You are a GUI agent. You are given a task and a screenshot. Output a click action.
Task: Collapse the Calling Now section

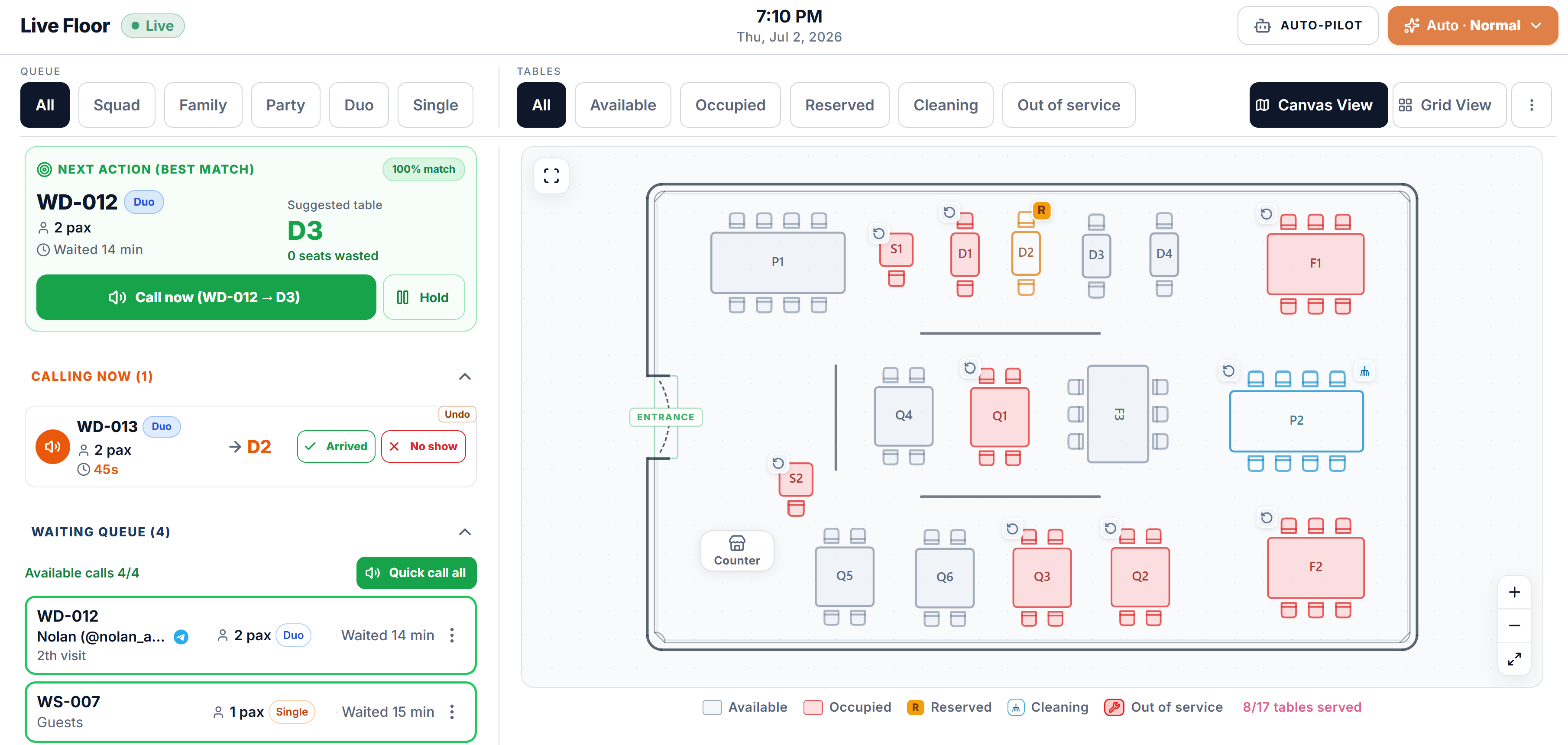[464, 377]
